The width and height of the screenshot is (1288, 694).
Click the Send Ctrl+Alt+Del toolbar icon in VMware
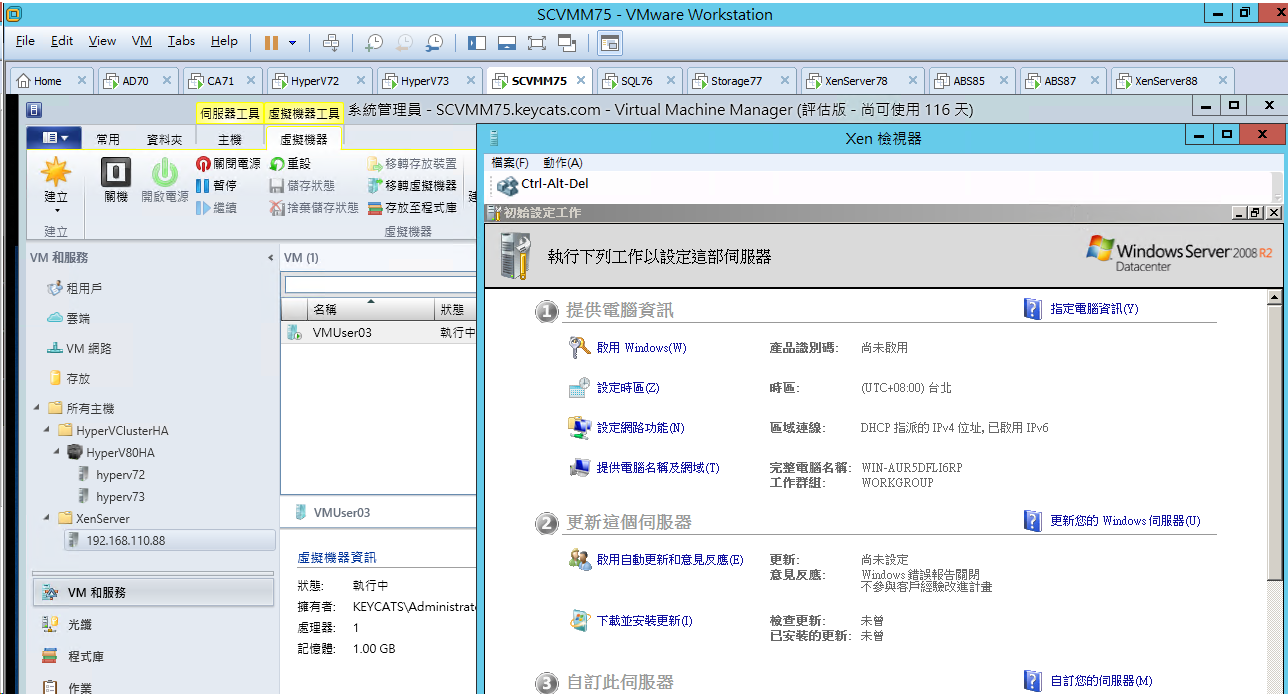[x=331, y=42]
